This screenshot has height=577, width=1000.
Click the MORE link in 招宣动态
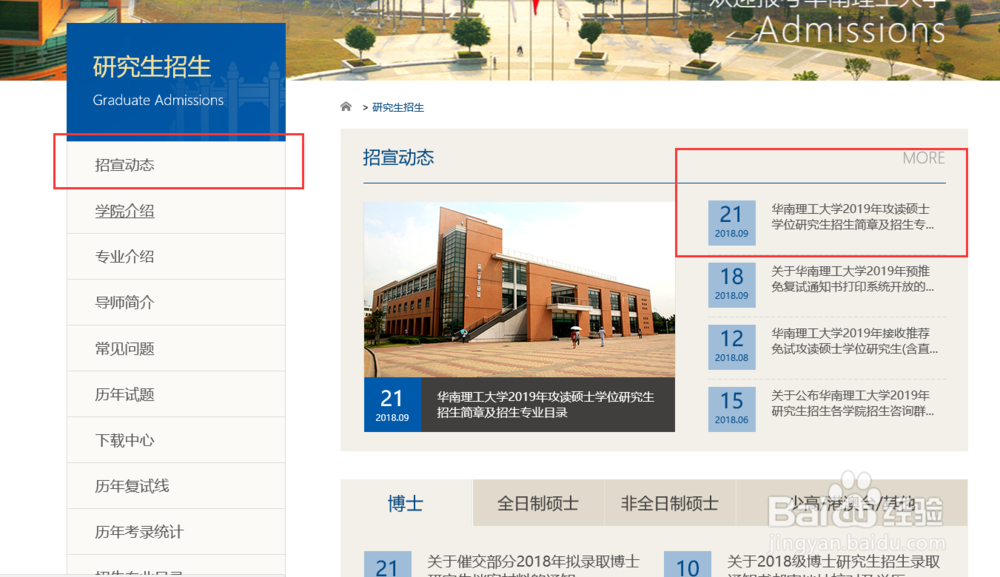923,158
